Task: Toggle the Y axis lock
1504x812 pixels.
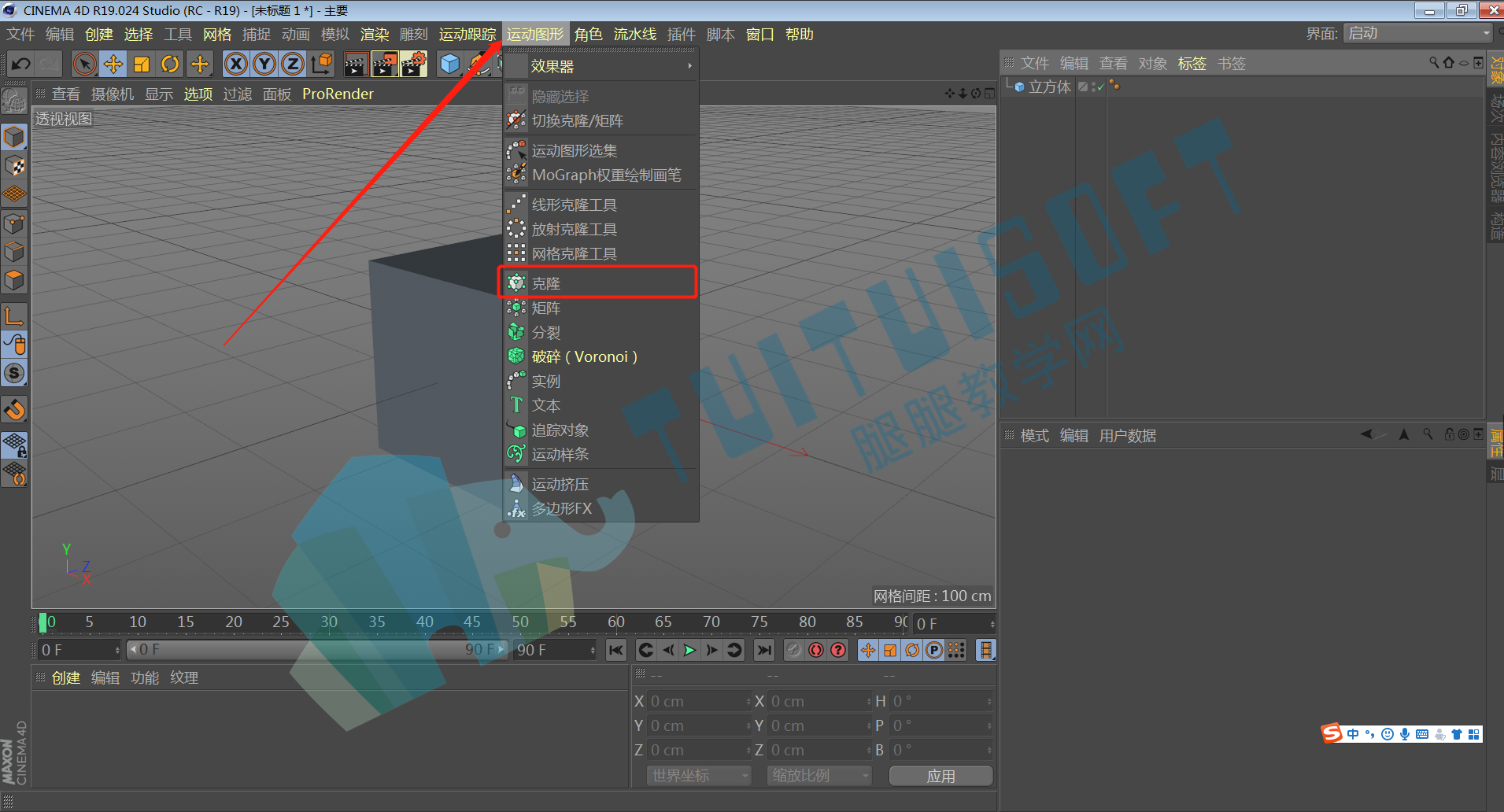Action: (x=264, y=64)
